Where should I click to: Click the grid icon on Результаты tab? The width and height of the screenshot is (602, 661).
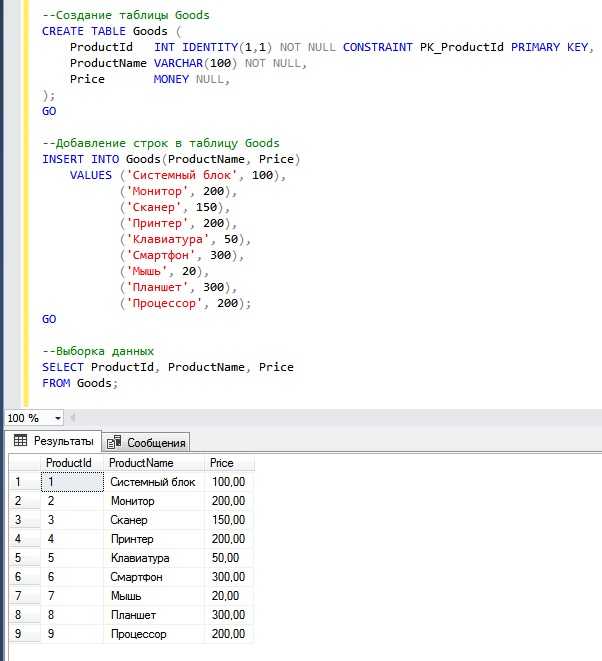coord(20,441)
